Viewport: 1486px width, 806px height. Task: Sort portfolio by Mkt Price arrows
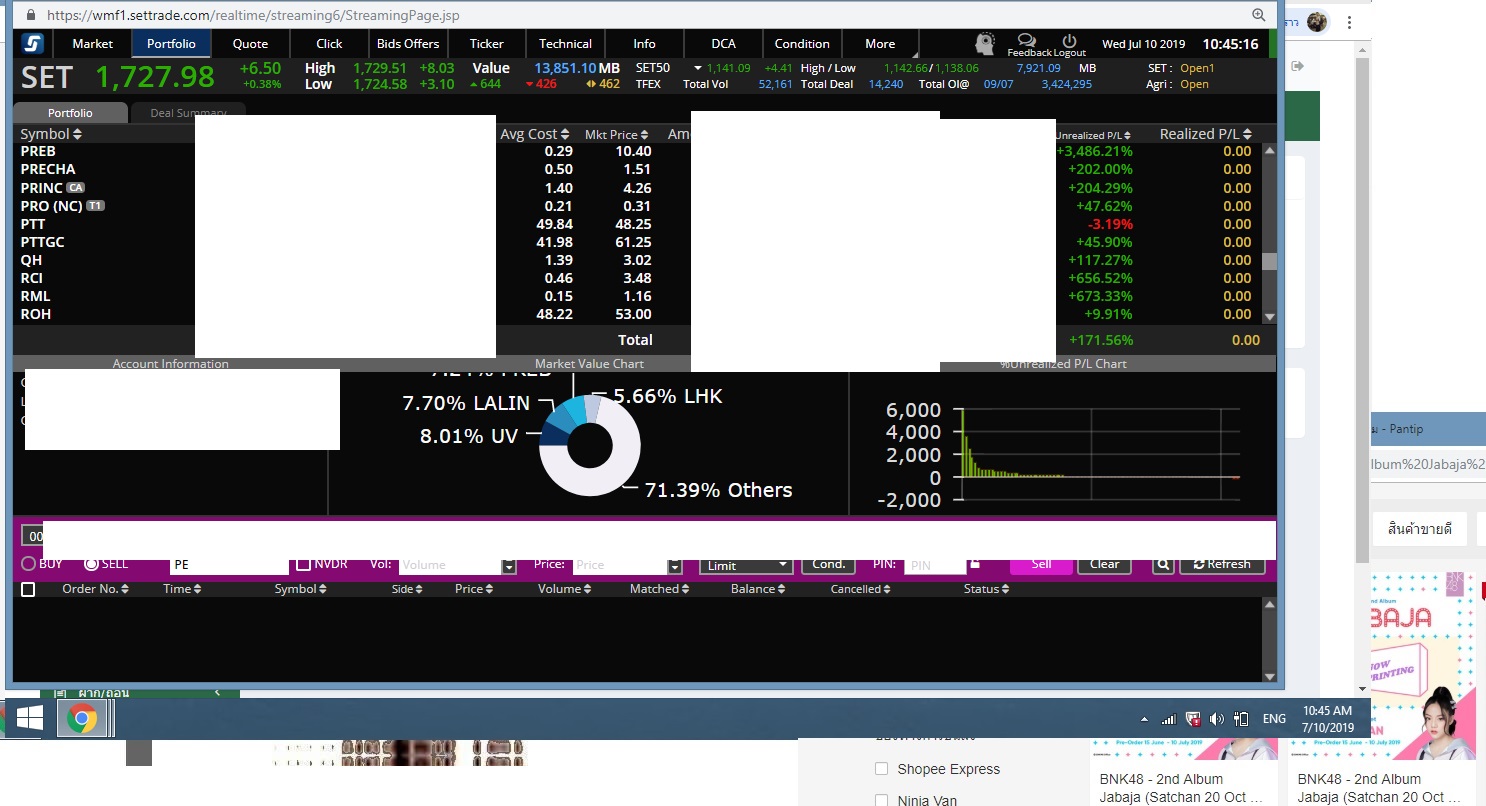pyautogui.click(x=645, y=134)
